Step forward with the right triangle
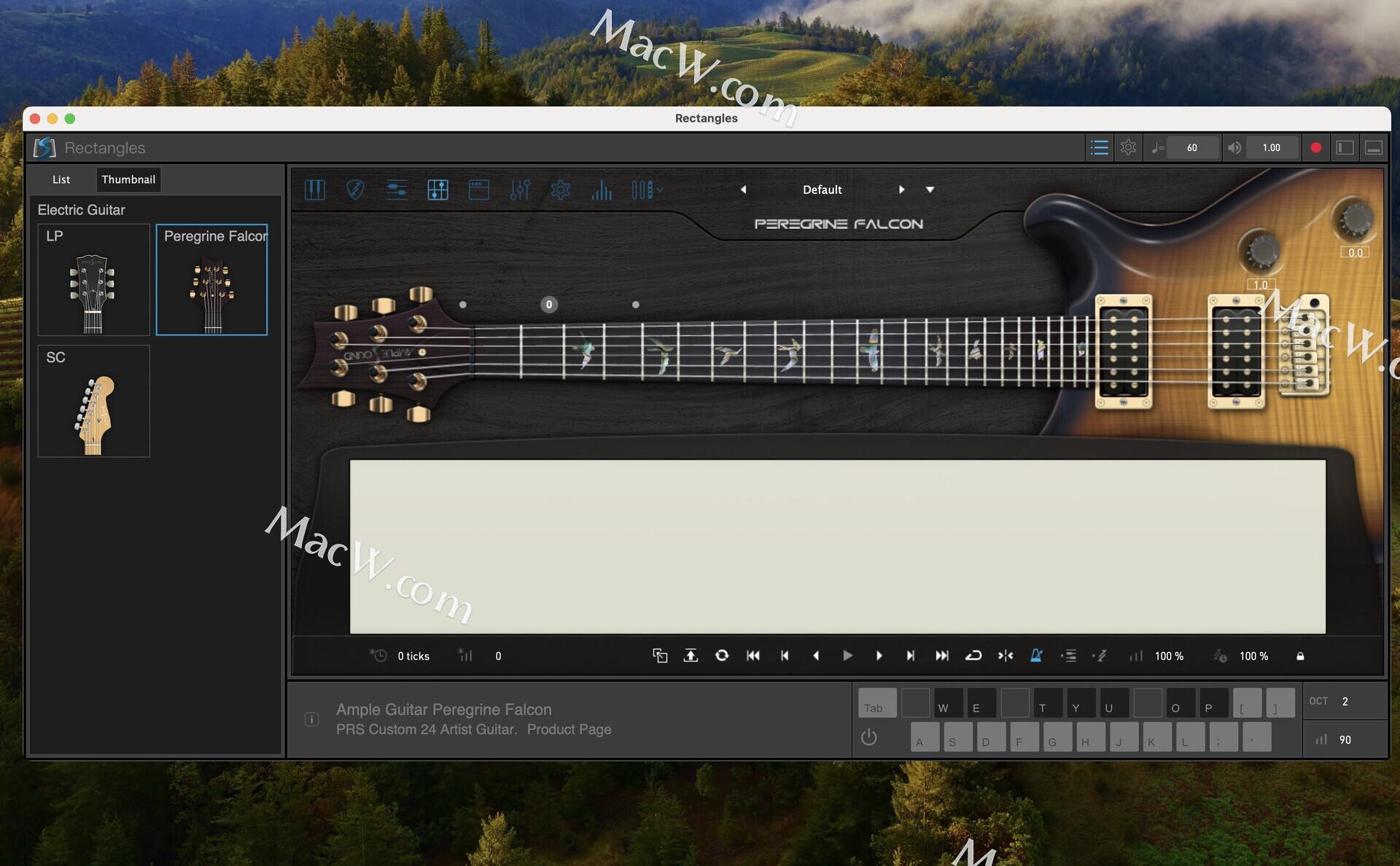The image size is (1400, 866). click(879, 656)
